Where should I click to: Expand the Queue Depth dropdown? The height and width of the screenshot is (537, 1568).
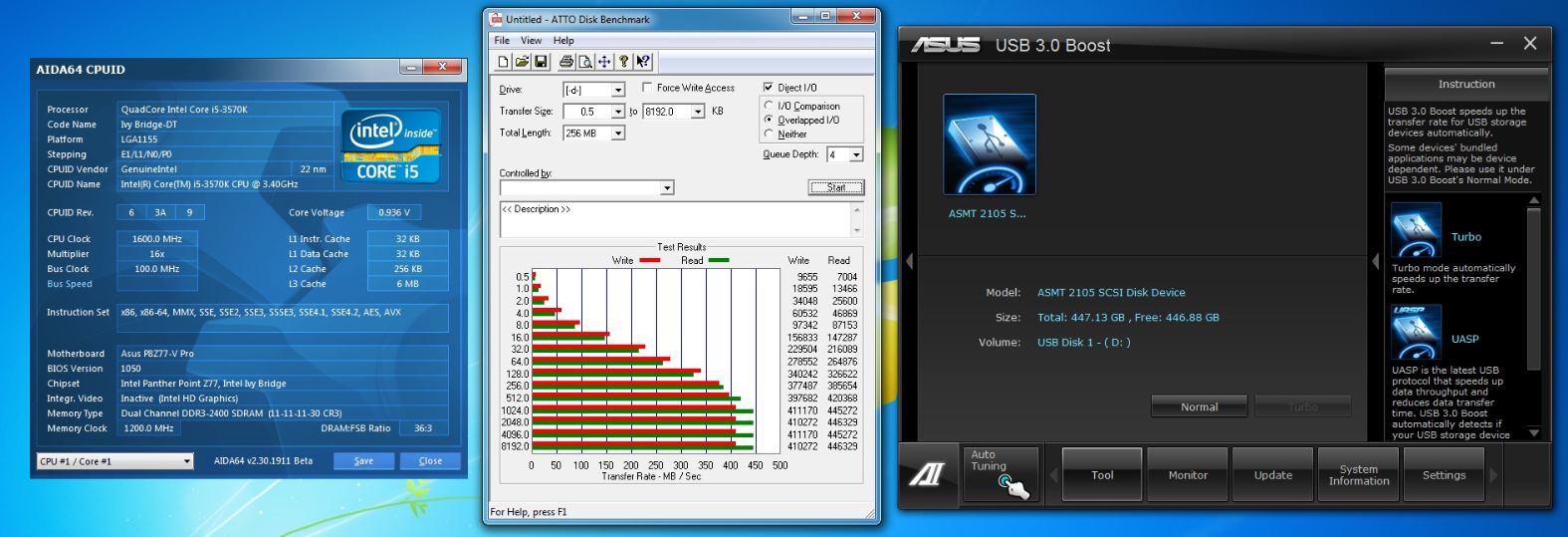[856, 154]
